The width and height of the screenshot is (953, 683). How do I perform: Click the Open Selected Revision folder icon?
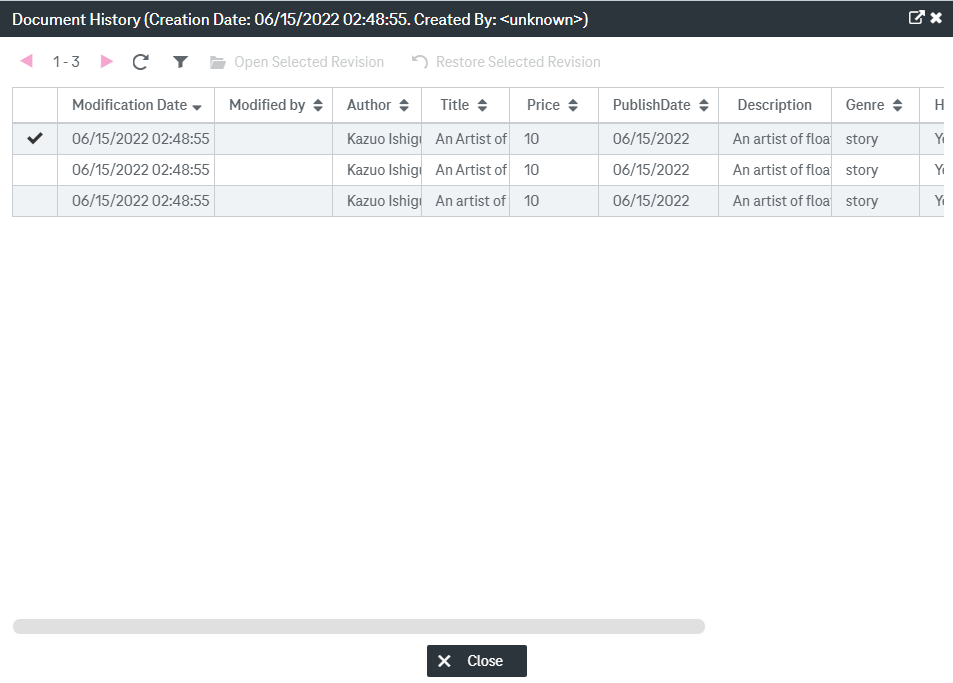pos(219,61)
